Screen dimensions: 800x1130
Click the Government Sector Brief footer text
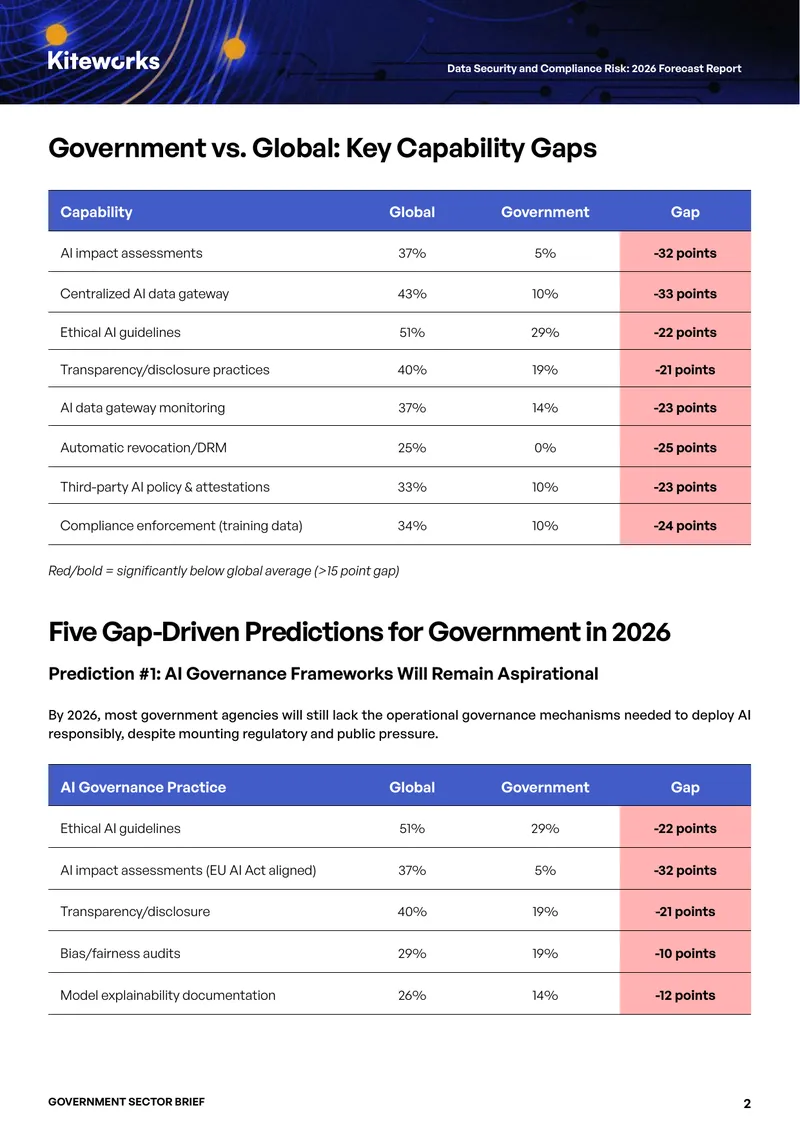point(126,1102)
